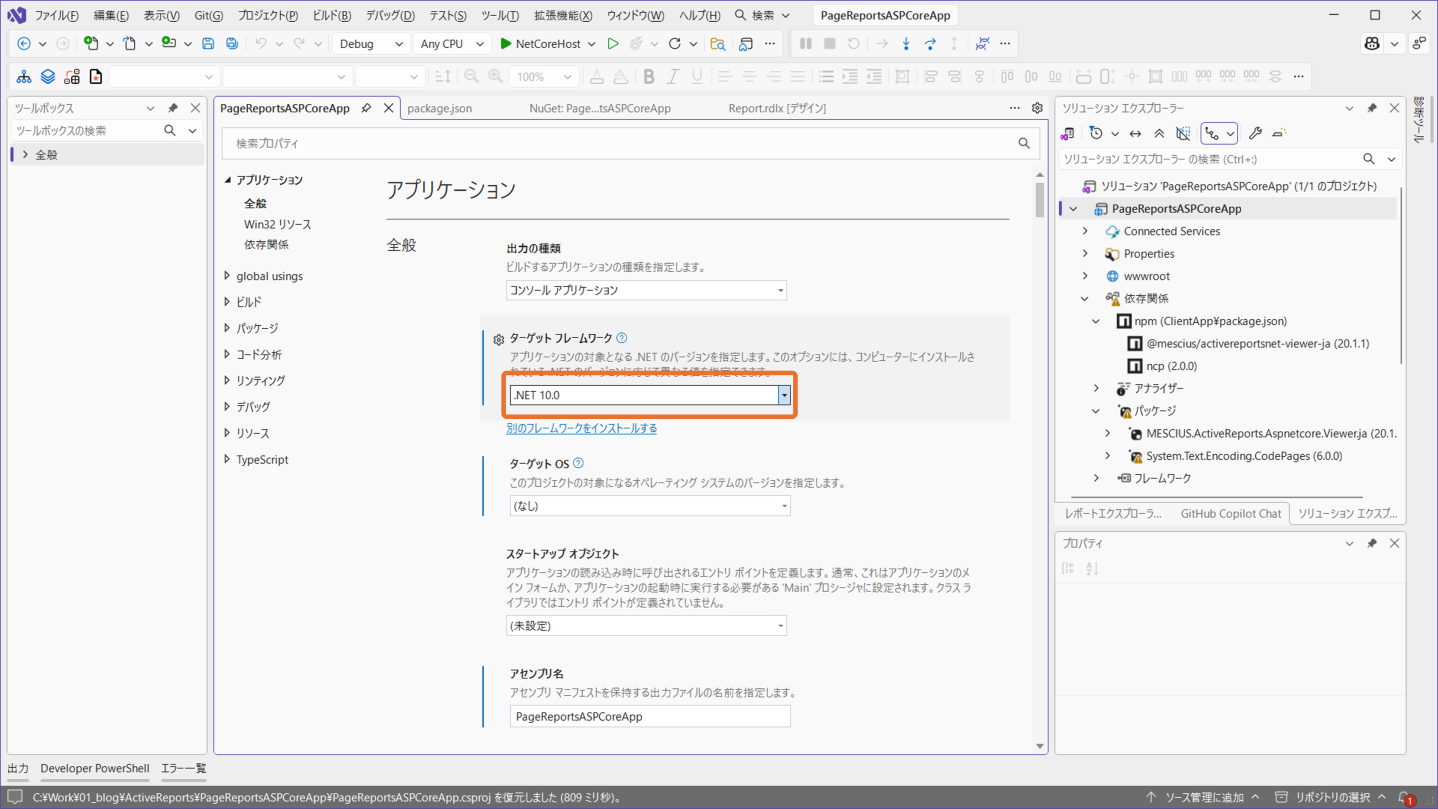The image size is (1438, 809).
Task: Click the Step Into debug icon
Action: [906, 44]
